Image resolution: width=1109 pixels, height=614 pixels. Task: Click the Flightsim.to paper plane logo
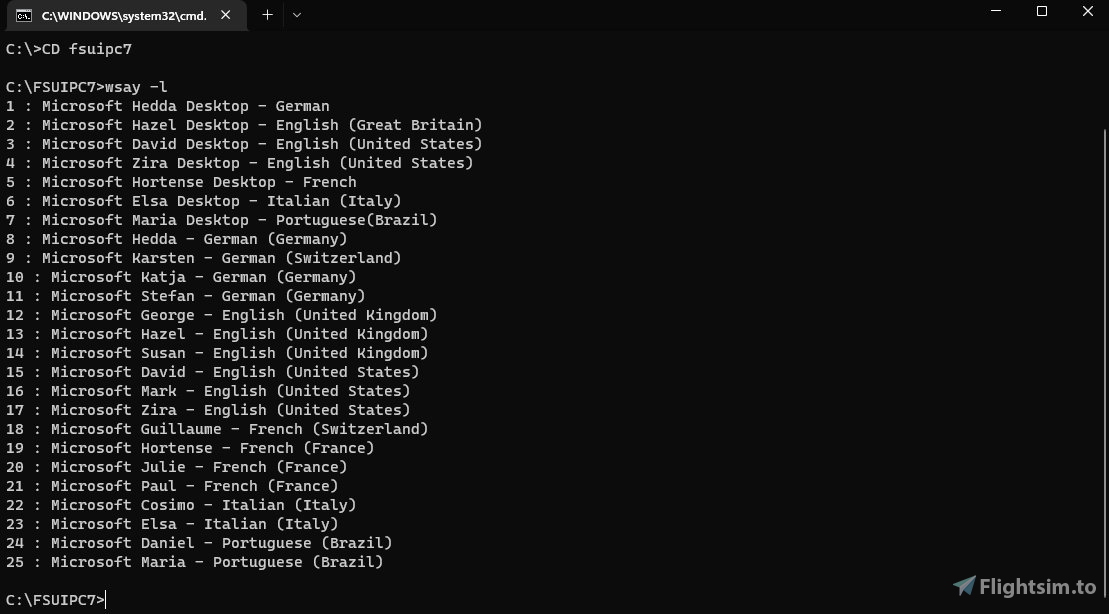[963, 586]
